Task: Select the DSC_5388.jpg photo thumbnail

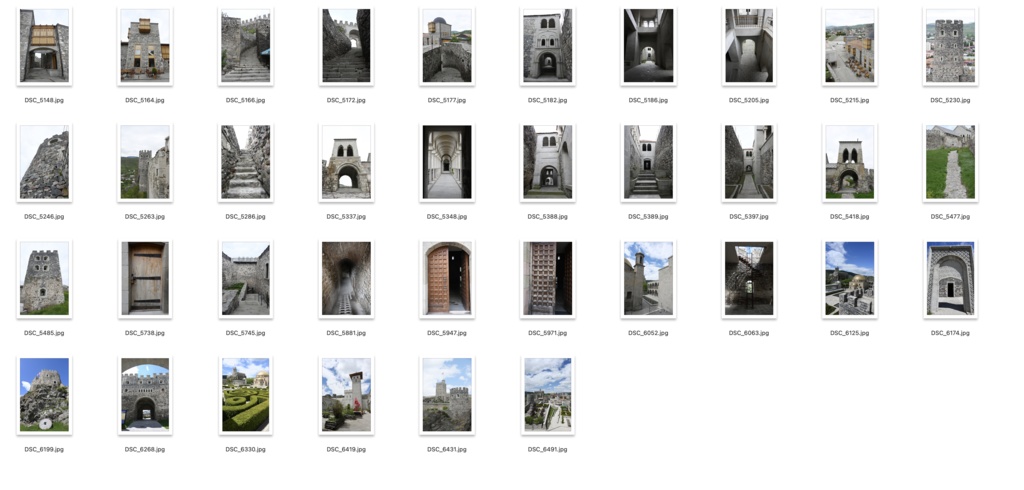Action: [547, 162]
